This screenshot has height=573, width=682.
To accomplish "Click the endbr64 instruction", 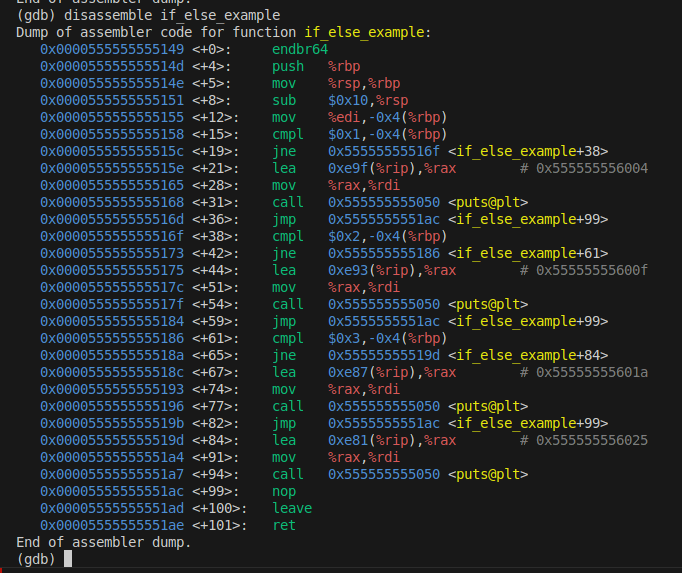I will point(300,49).
